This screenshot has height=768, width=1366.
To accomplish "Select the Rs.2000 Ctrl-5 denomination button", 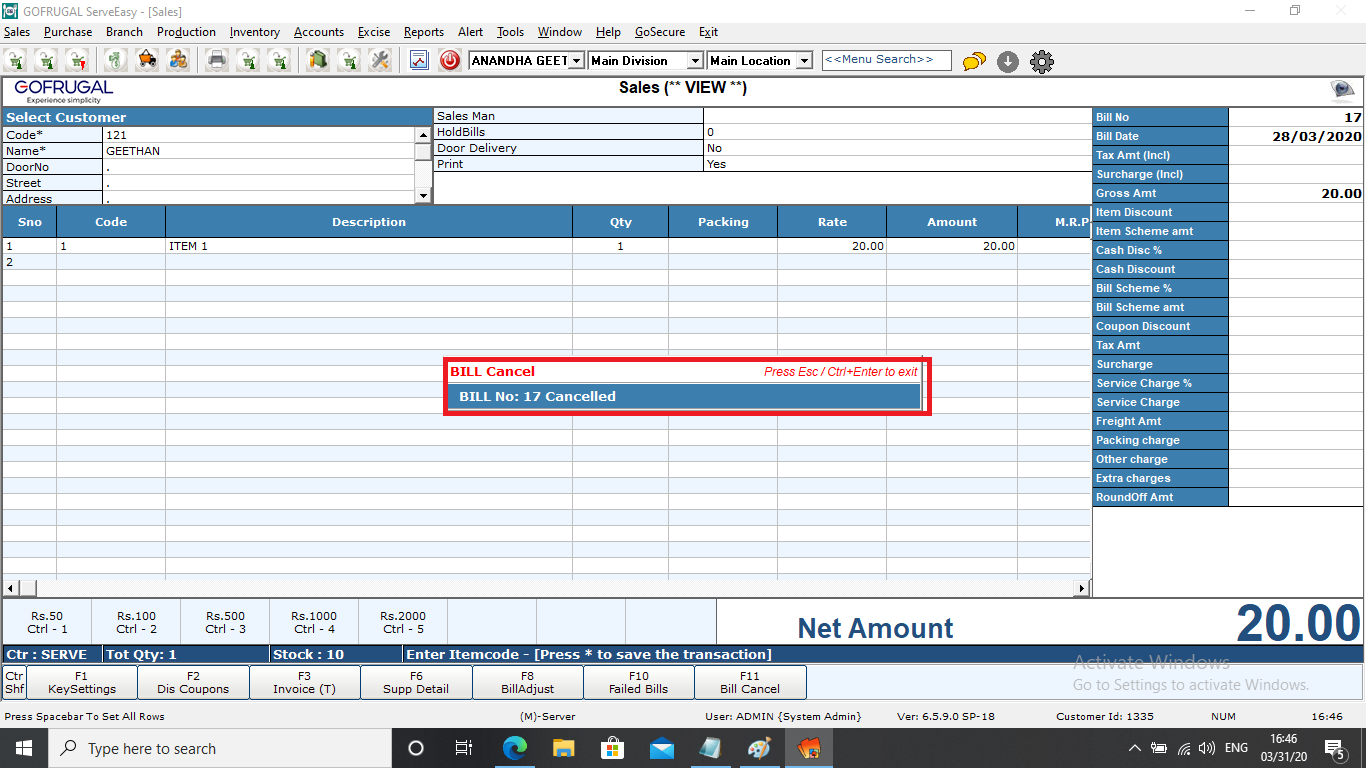I will [402, 622].
